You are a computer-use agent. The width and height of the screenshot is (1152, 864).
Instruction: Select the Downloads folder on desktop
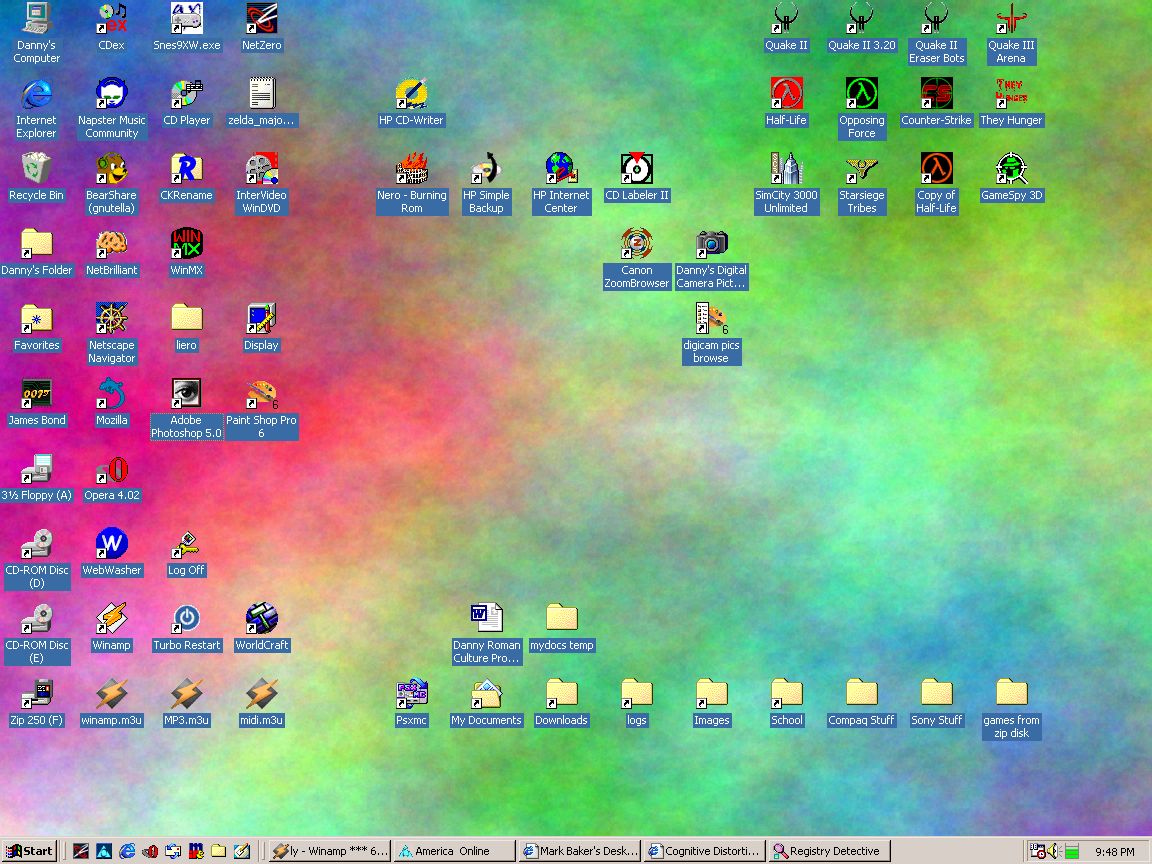561,694
